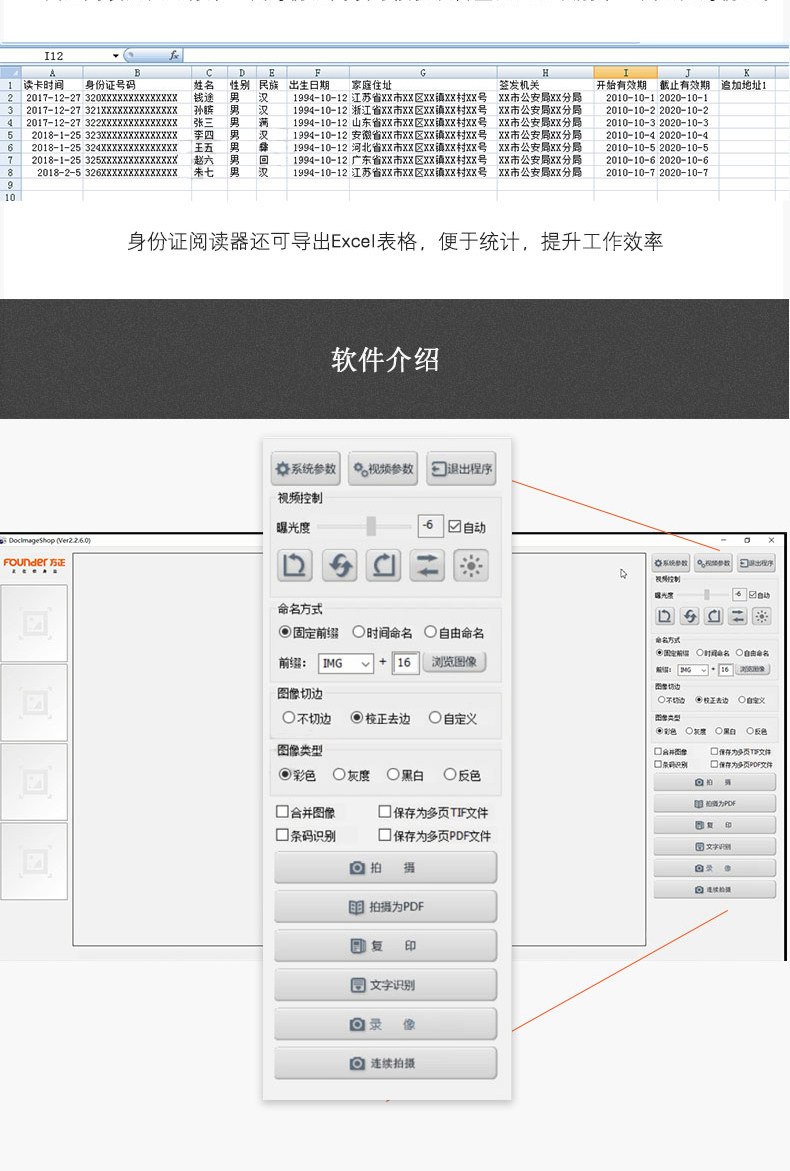
Task: Adjust the 曝光度 exposure slider handle
Action: [x=371, y=526]
